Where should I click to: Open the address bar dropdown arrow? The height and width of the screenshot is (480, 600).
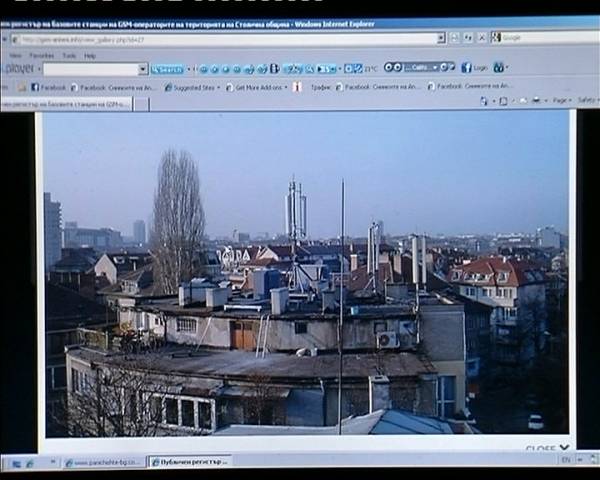pos(440,39)
